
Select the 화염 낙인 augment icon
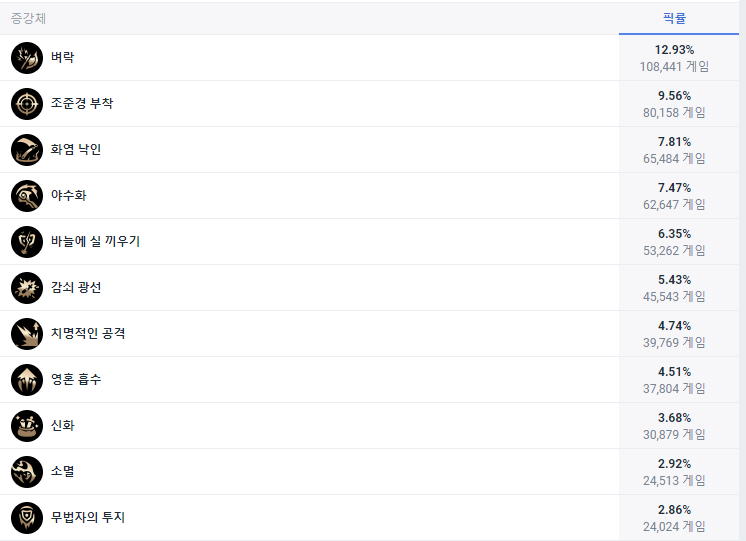(x=27, y=150)
